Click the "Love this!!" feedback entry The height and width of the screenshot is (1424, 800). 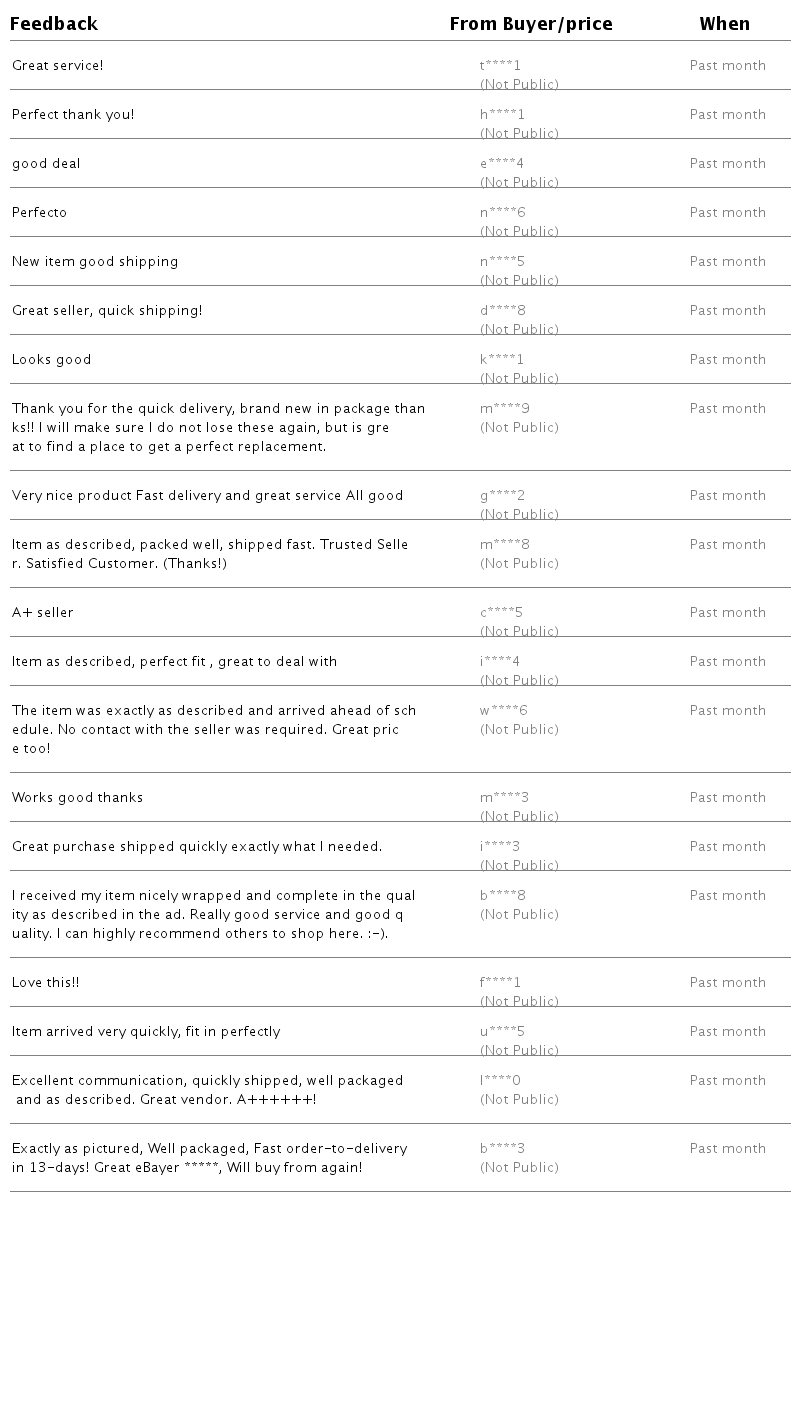click(x=46, y=983)
